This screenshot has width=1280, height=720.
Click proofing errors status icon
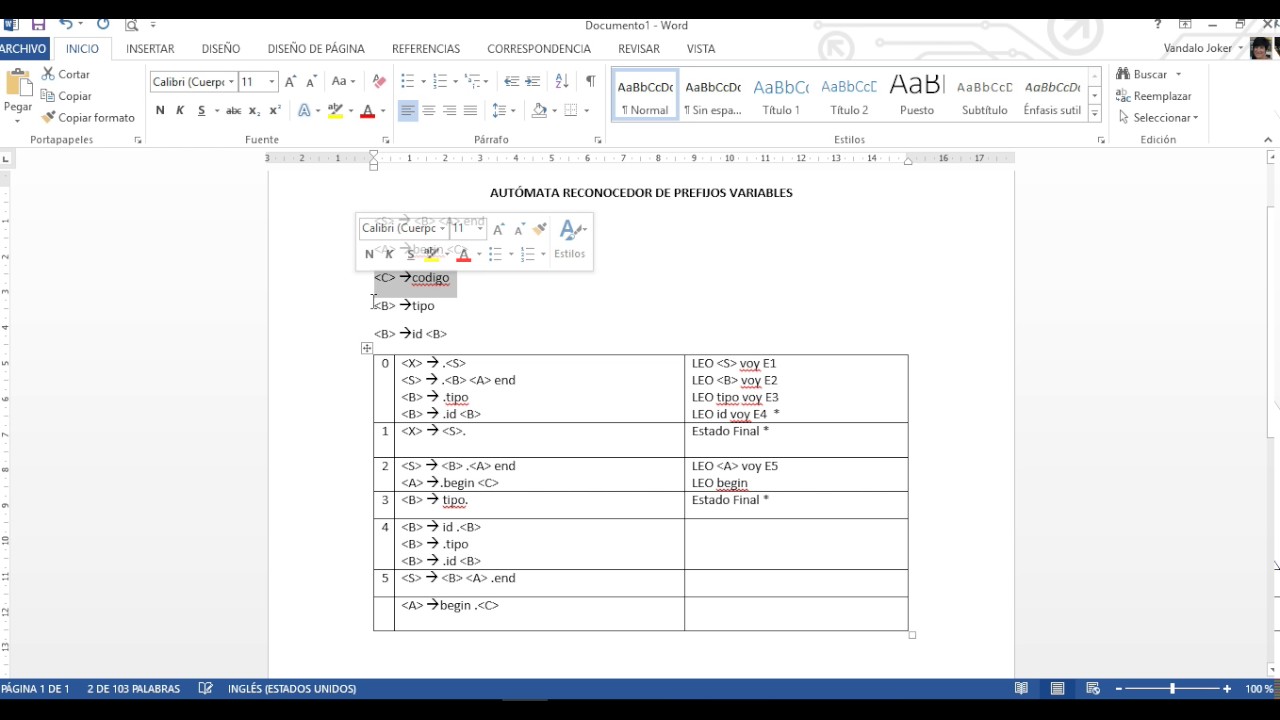coord(205,689)
